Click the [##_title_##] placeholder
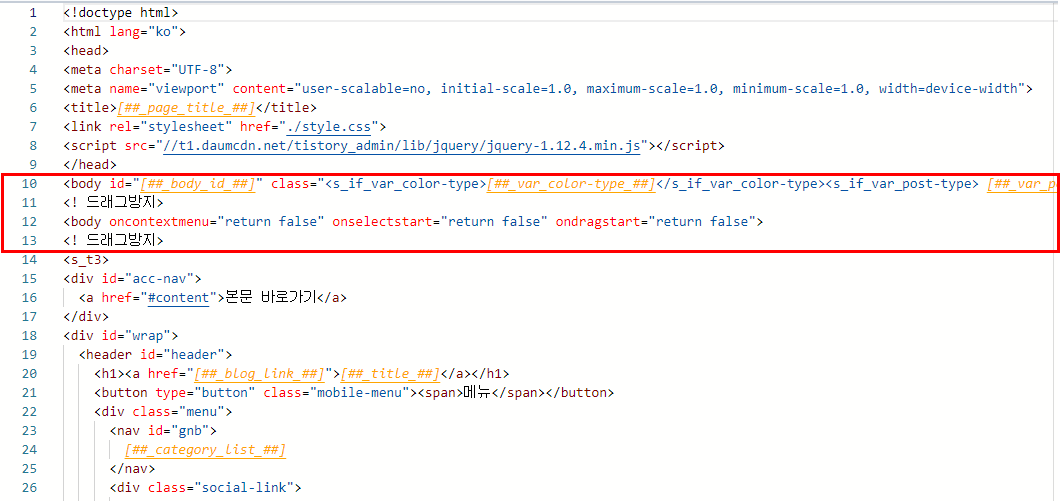This screenshot has width=1060, height=501. coord(390,373)
